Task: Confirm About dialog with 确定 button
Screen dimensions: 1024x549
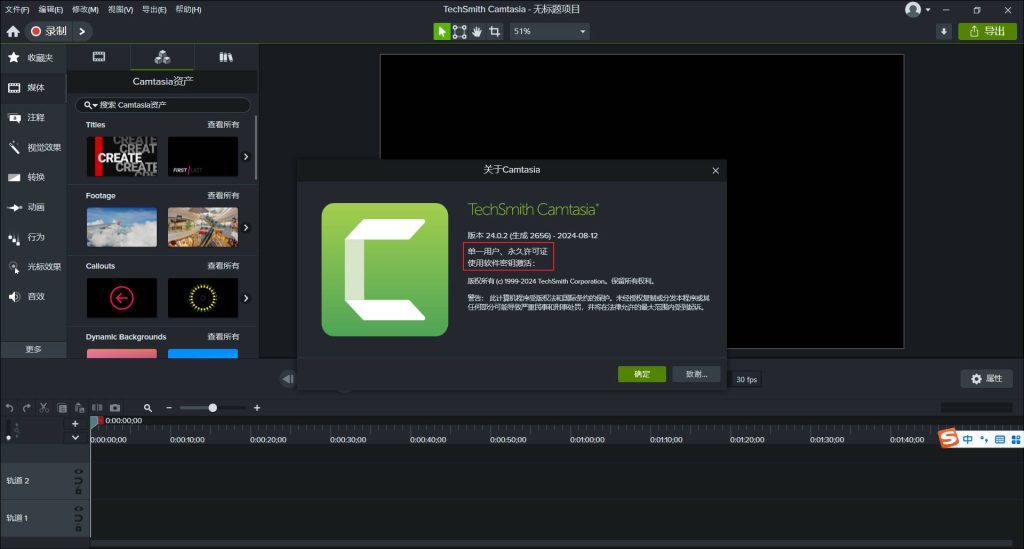Action: (642, 374)
